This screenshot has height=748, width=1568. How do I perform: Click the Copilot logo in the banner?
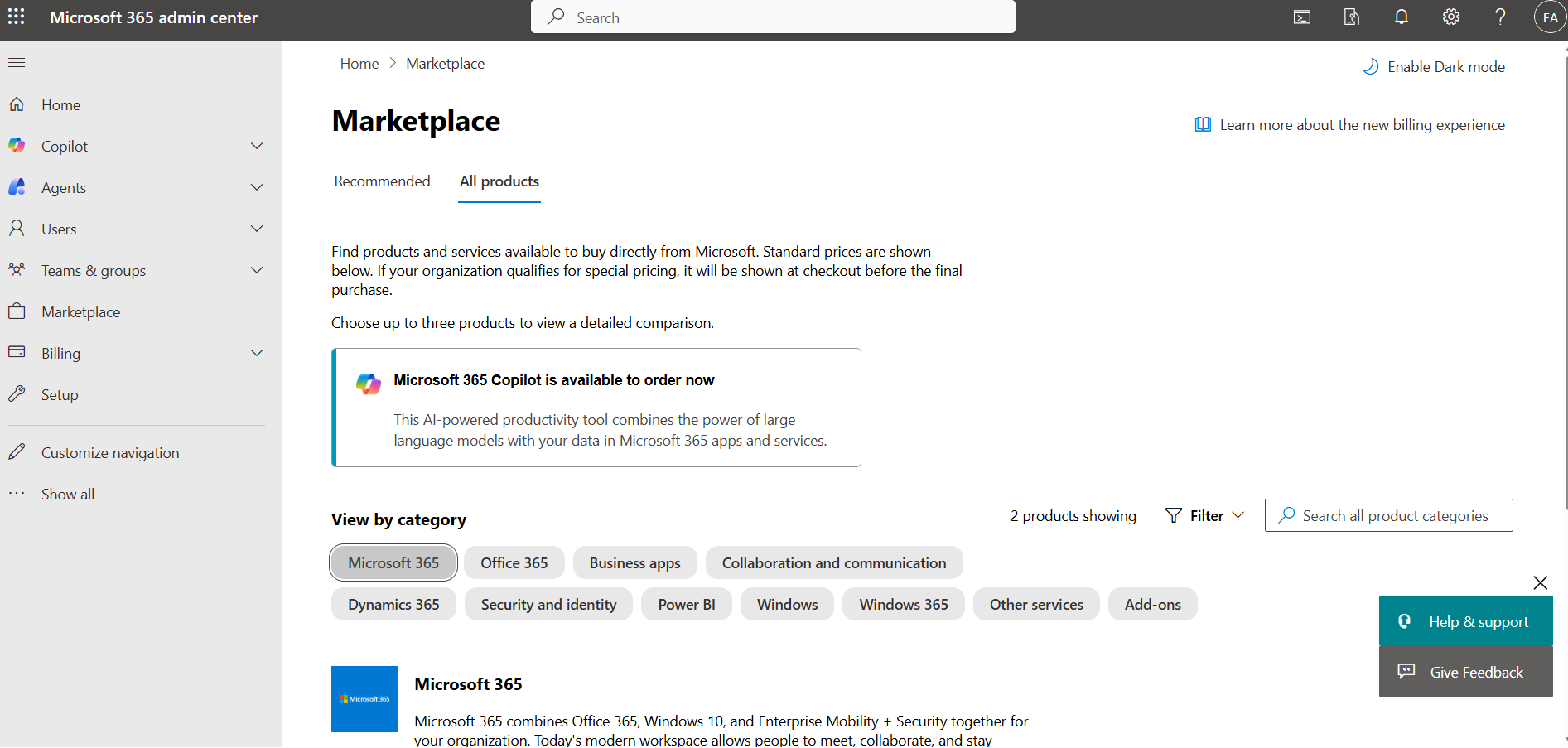coord(369,384)
